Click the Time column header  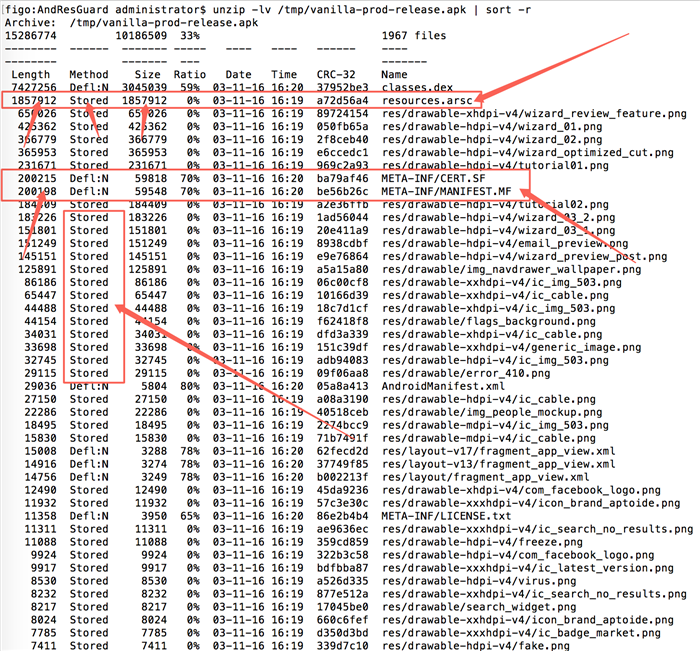click(284, 75)
